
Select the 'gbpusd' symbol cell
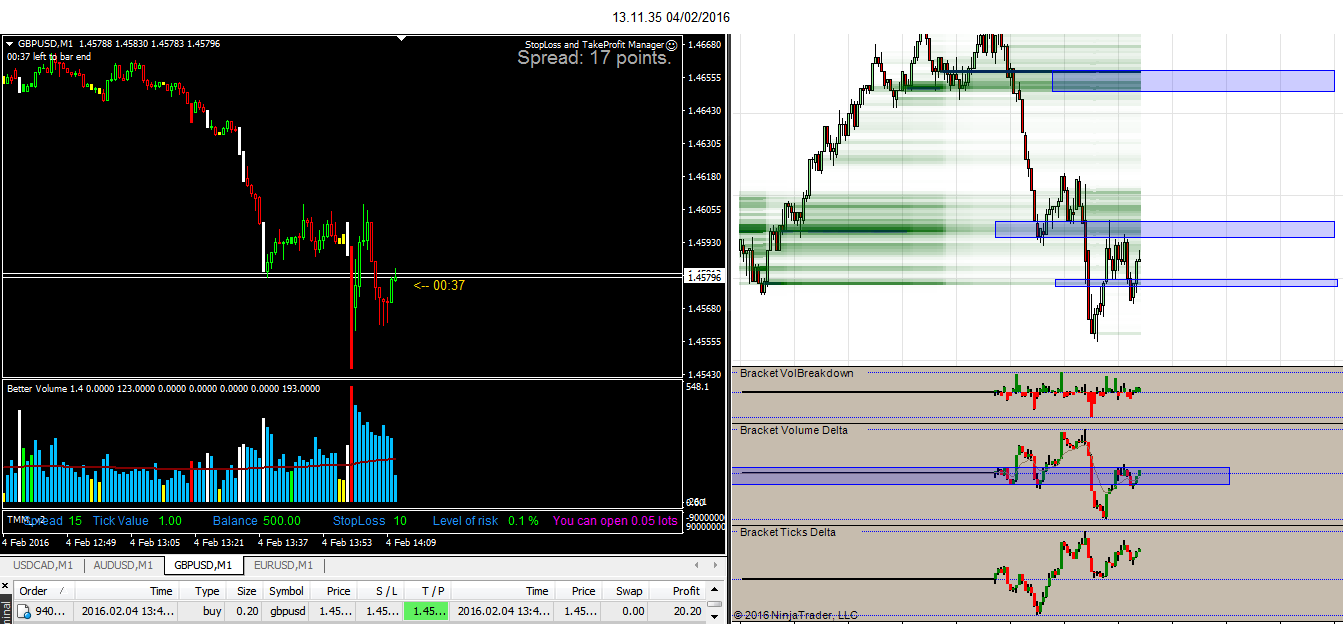point(286,611)
